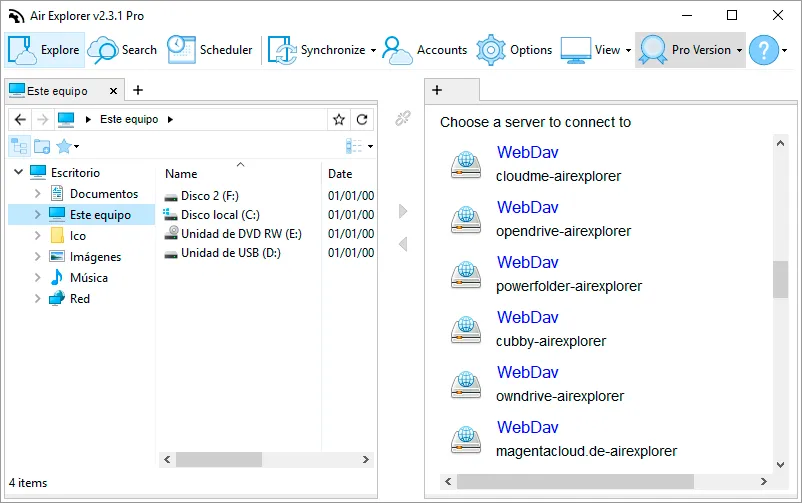Select Disco 2 (F:) drive
Screen dimensions: 802x503
pos(202,195)
